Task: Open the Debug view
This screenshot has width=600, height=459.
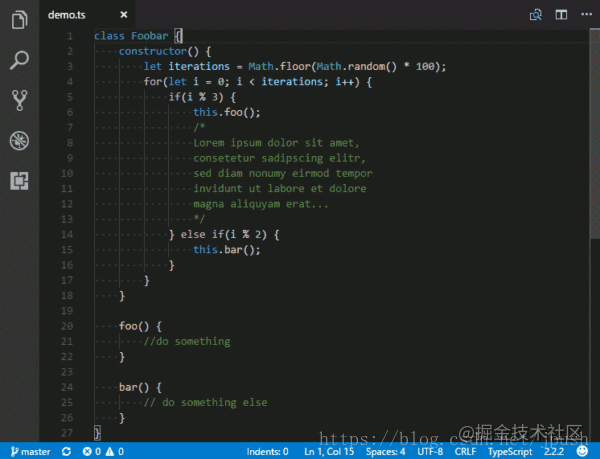Action: click(19, 140)
